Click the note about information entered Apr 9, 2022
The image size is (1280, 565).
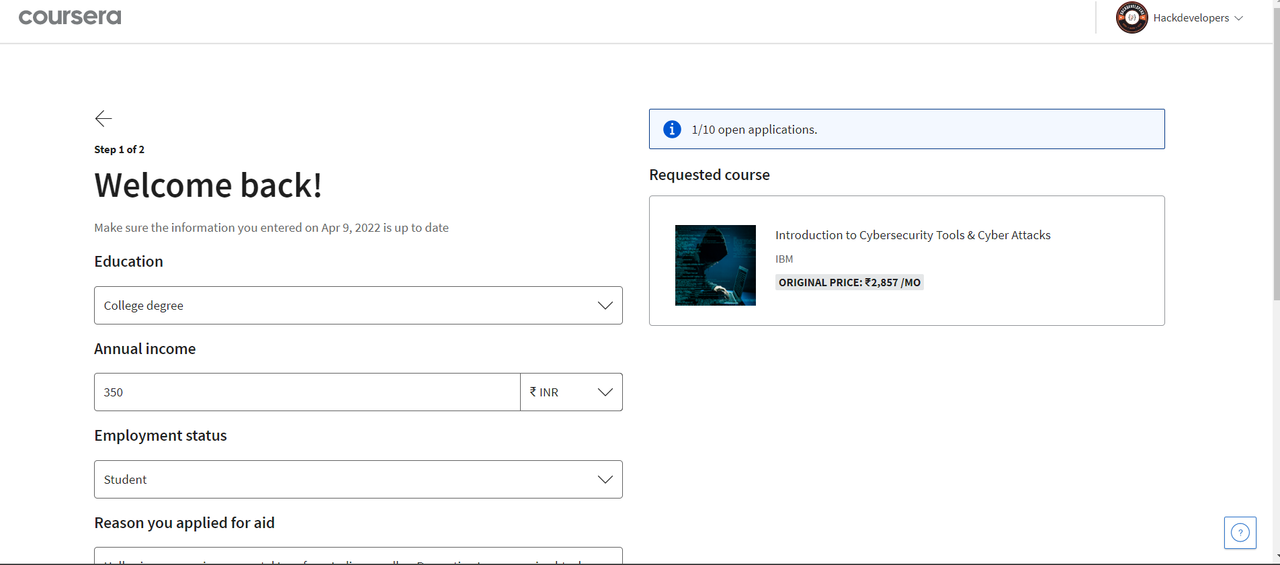tap(271, 228)
